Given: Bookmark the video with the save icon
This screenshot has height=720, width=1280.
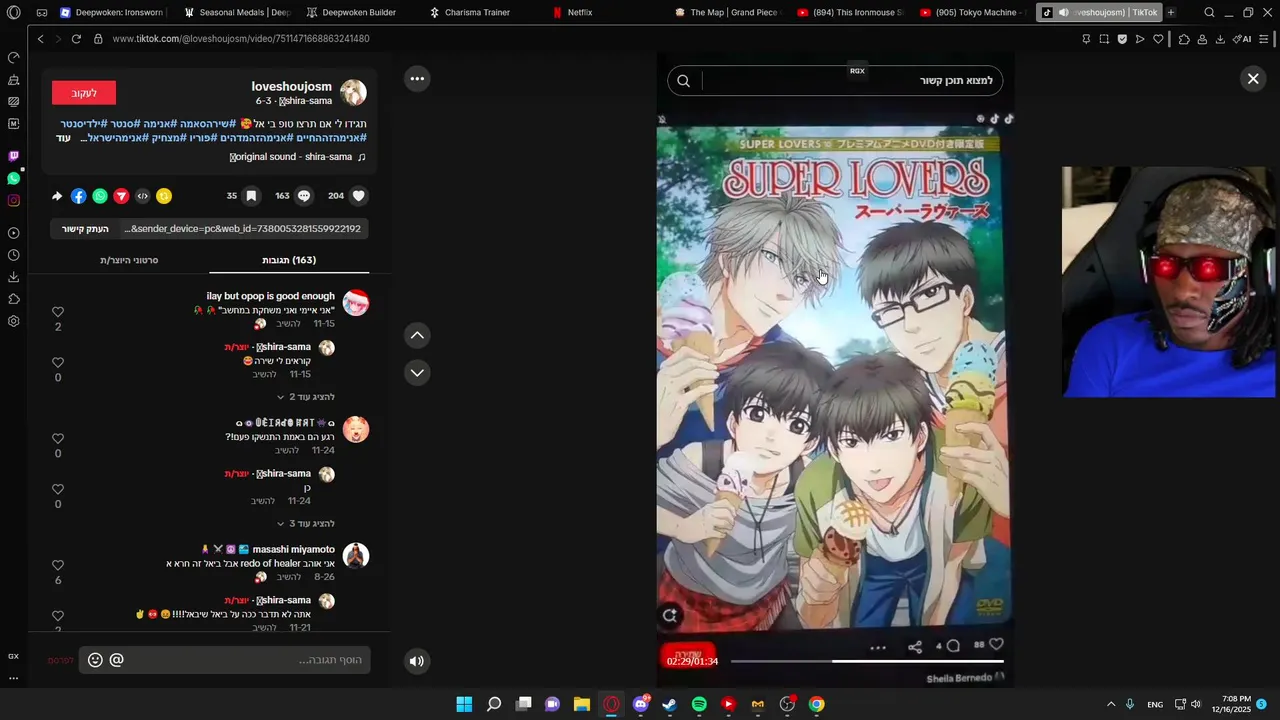Looking at the screenshot, I should 251,196.
